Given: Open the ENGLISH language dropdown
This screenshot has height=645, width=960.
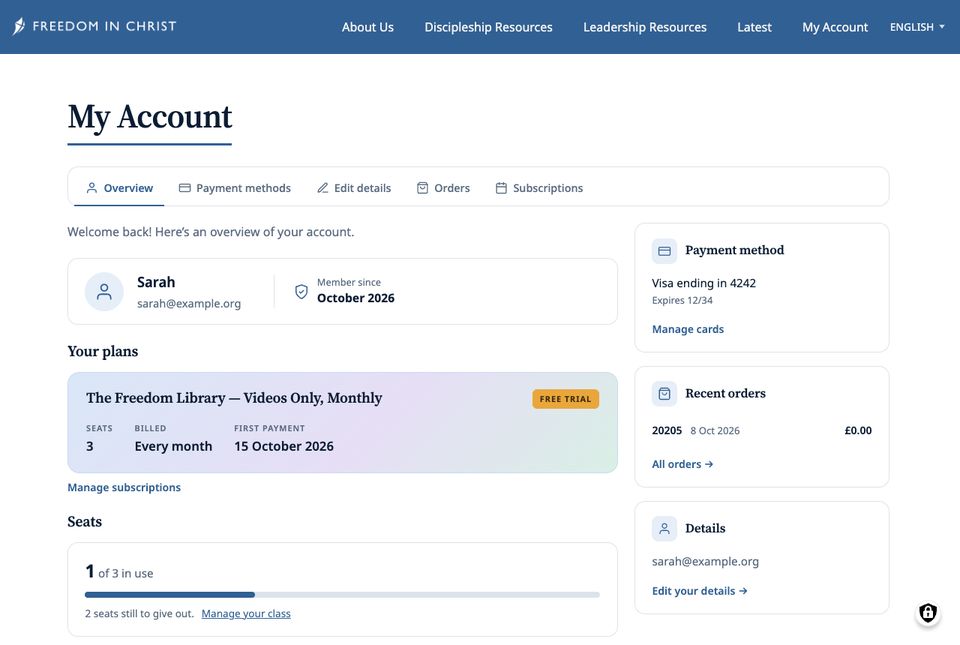Looking at the screenshot, I should coord(917,27).
